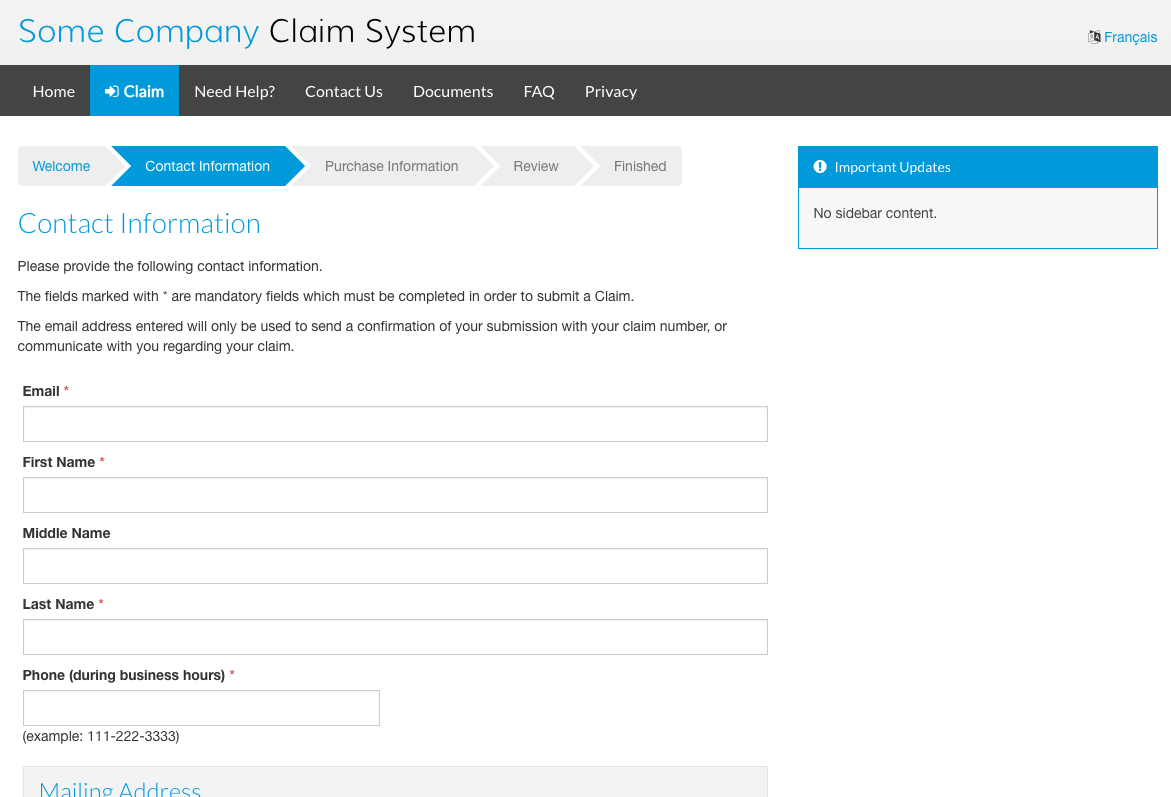Click into the Email input field
This screenshot has width=1171, height=797.
(395, 423)
